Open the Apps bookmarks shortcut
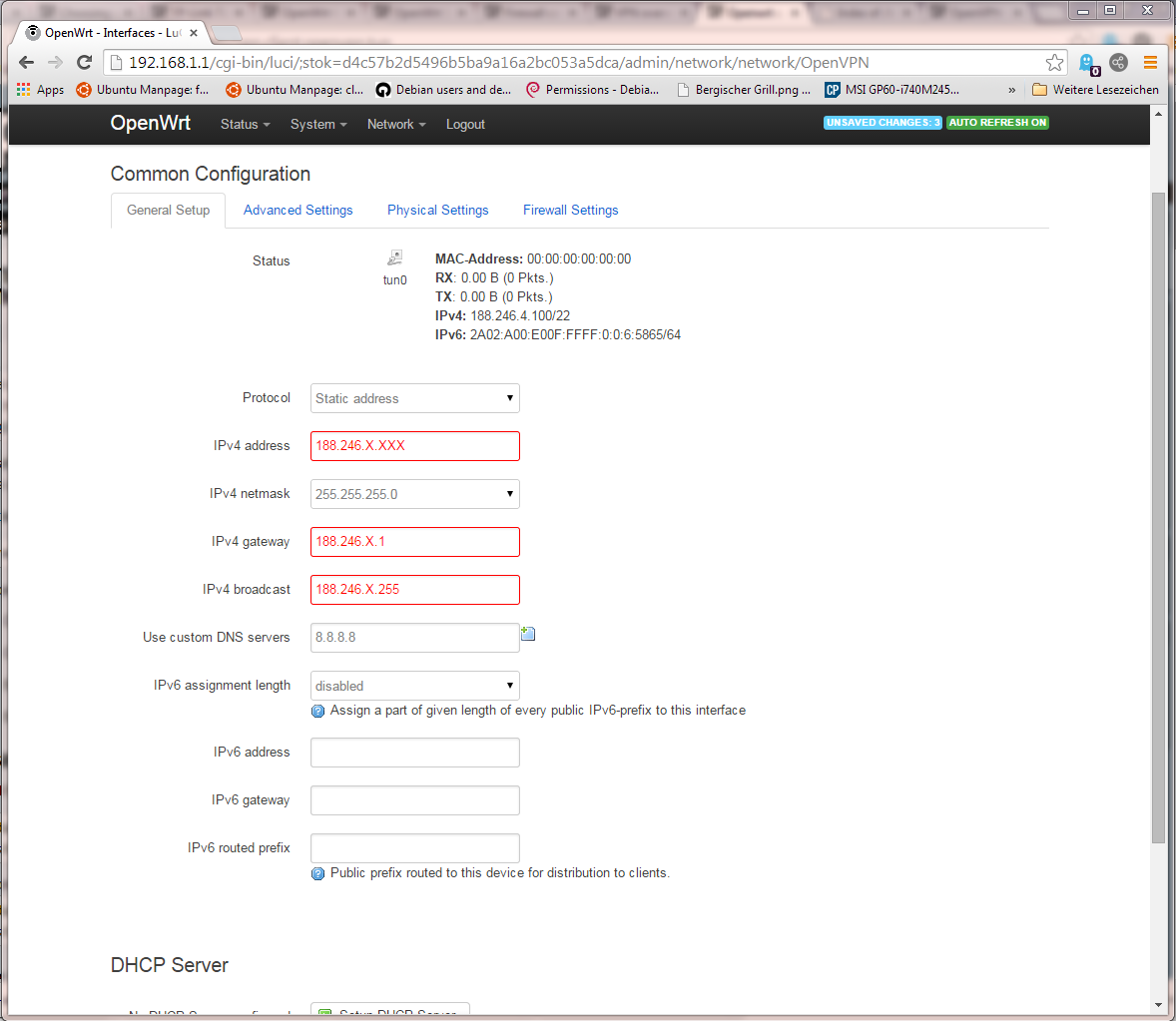 pos(40,90)
